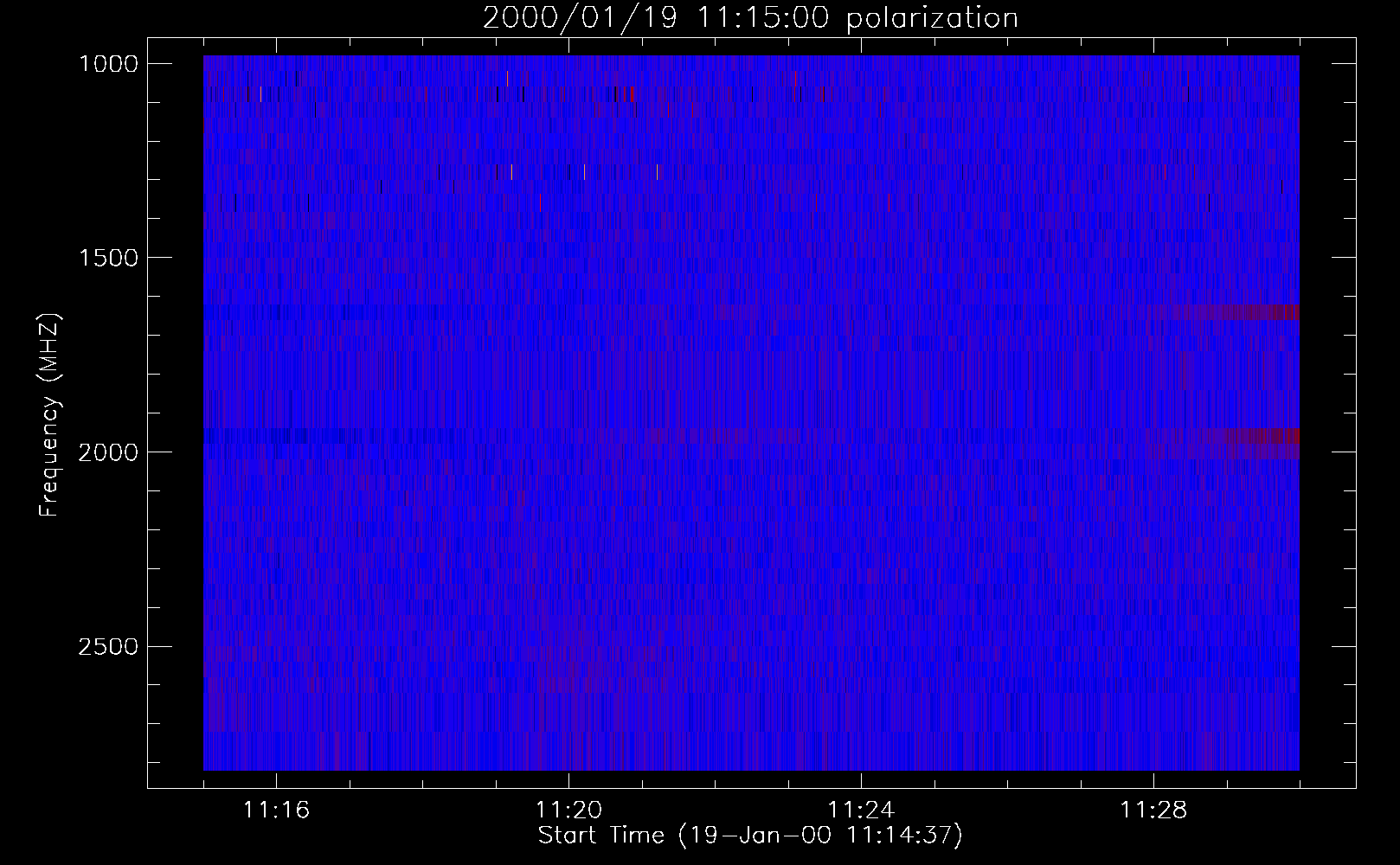This screenshot has height=865, width=1400.
Task: Click the time tick label "11:28"
Action: pyautogui.click(x=1153, y=811)
